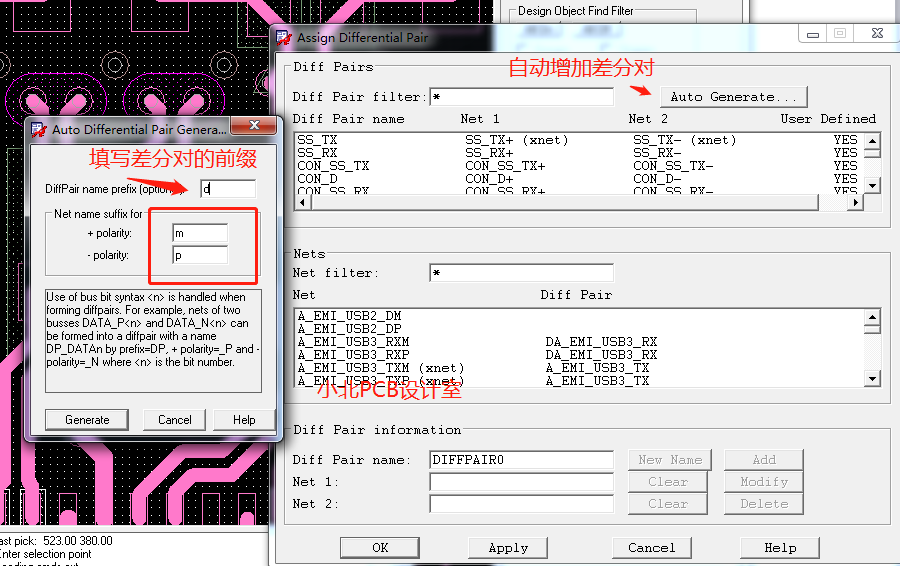Edit the plus polarity suffix field
This screenshot has width=900, height=566.
point(200,233)
